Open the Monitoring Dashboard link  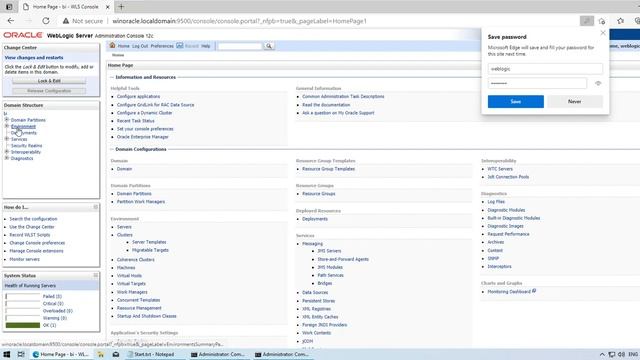[x=509, y=292]
